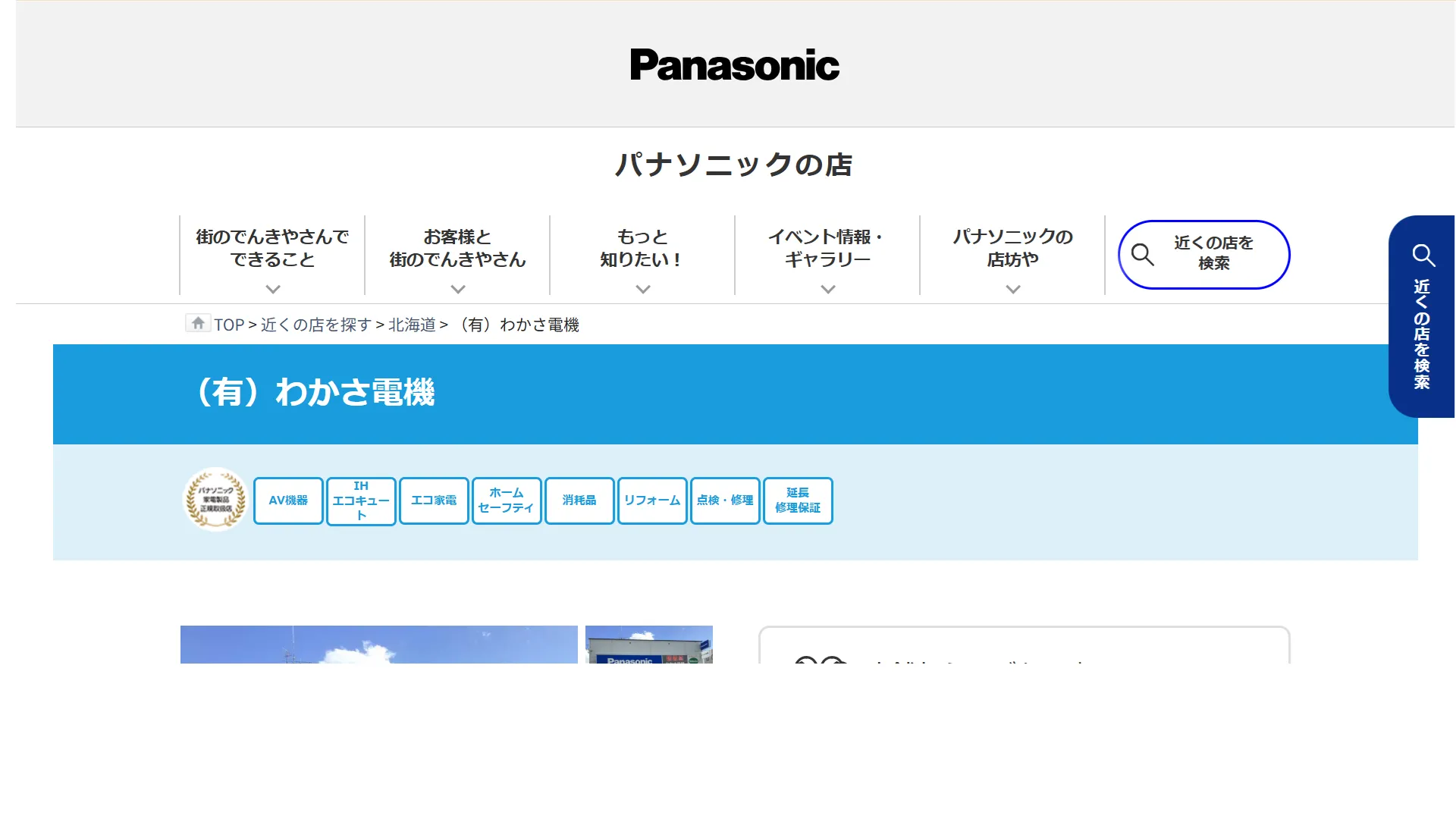
Task: Select the AV機器 category tag
Action: tap(288, 500)
